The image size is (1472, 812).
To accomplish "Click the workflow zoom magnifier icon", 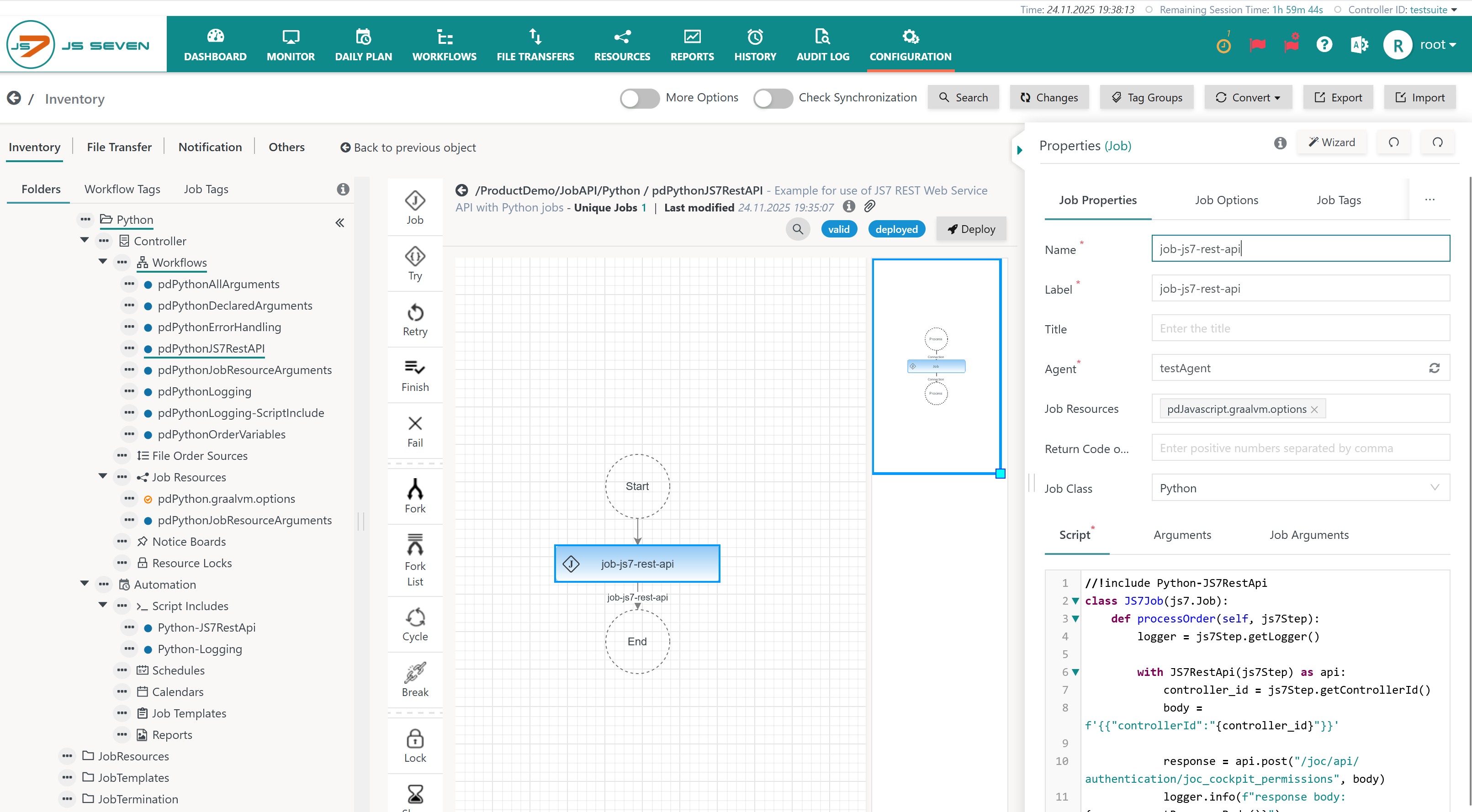I will pyautogui.click(x=798, y=229).
